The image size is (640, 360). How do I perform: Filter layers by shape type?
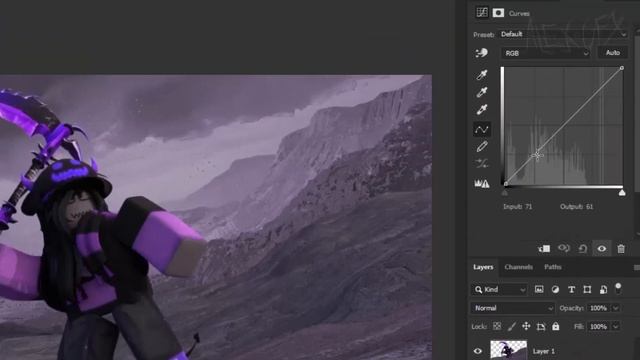(587, 289)
